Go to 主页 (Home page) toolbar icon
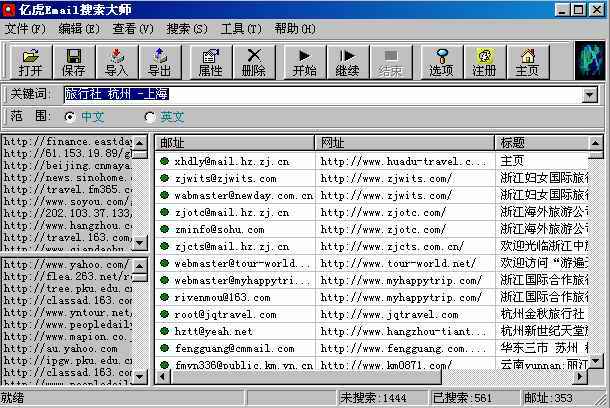Image resolution: width=610 pixels, height=408 pixels. (x=528, y=62)
